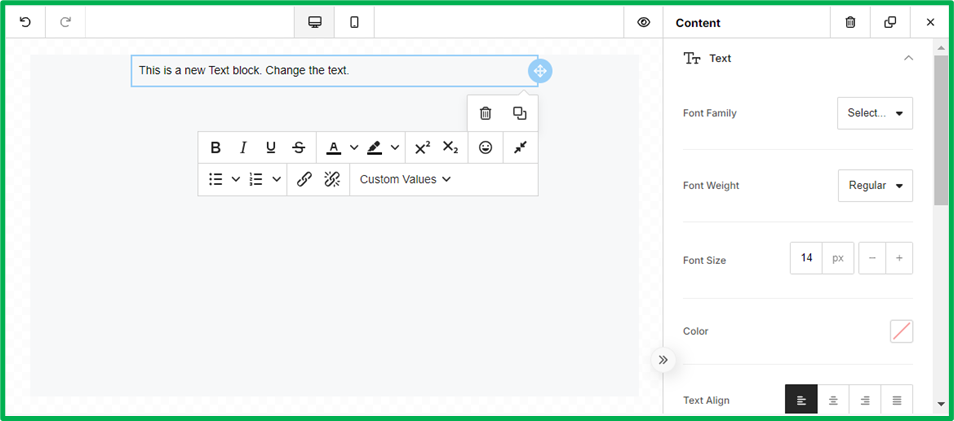Collapse sidebar with double-chevron button
Viewport: 954px width, 421px height.
(663, 360)
